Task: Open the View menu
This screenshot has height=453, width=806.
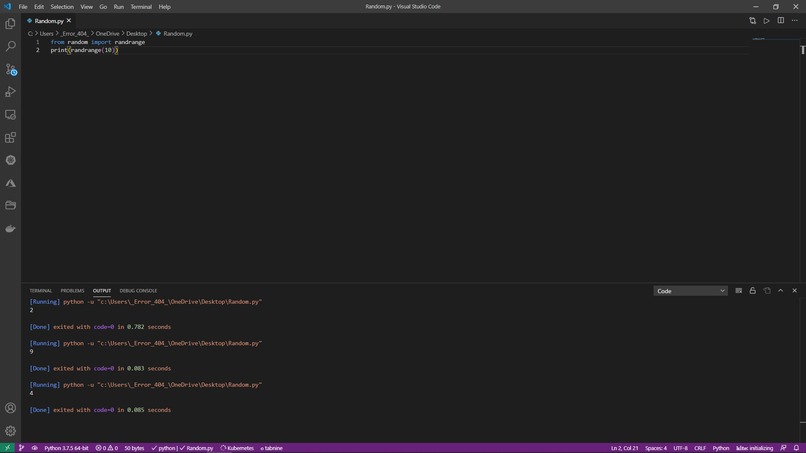Action: click(86, 7)
